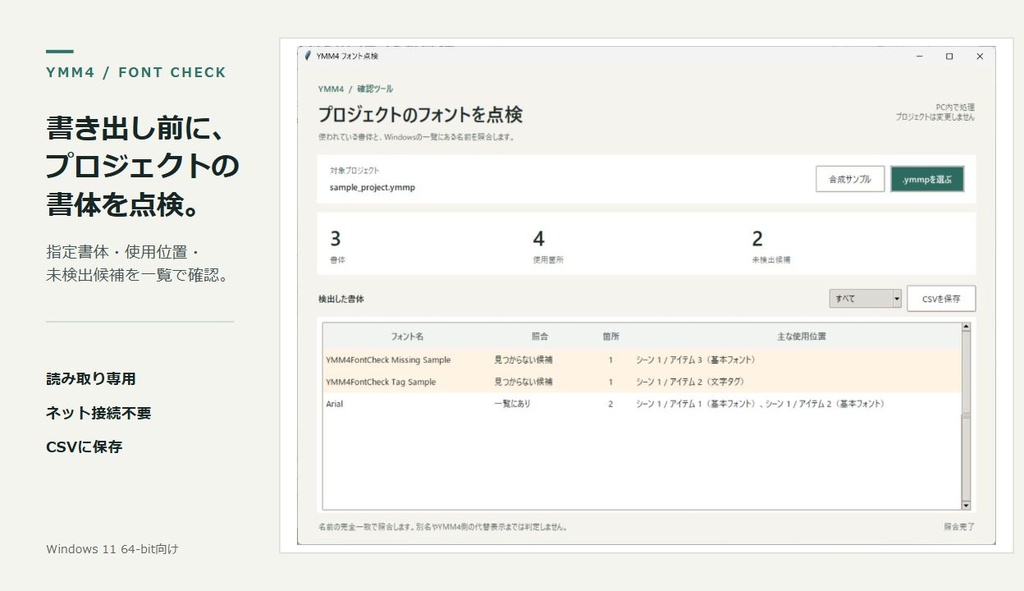Click the YMM4 / FONT CHECK title
The image size is (1024, 591).
[136, 72]
